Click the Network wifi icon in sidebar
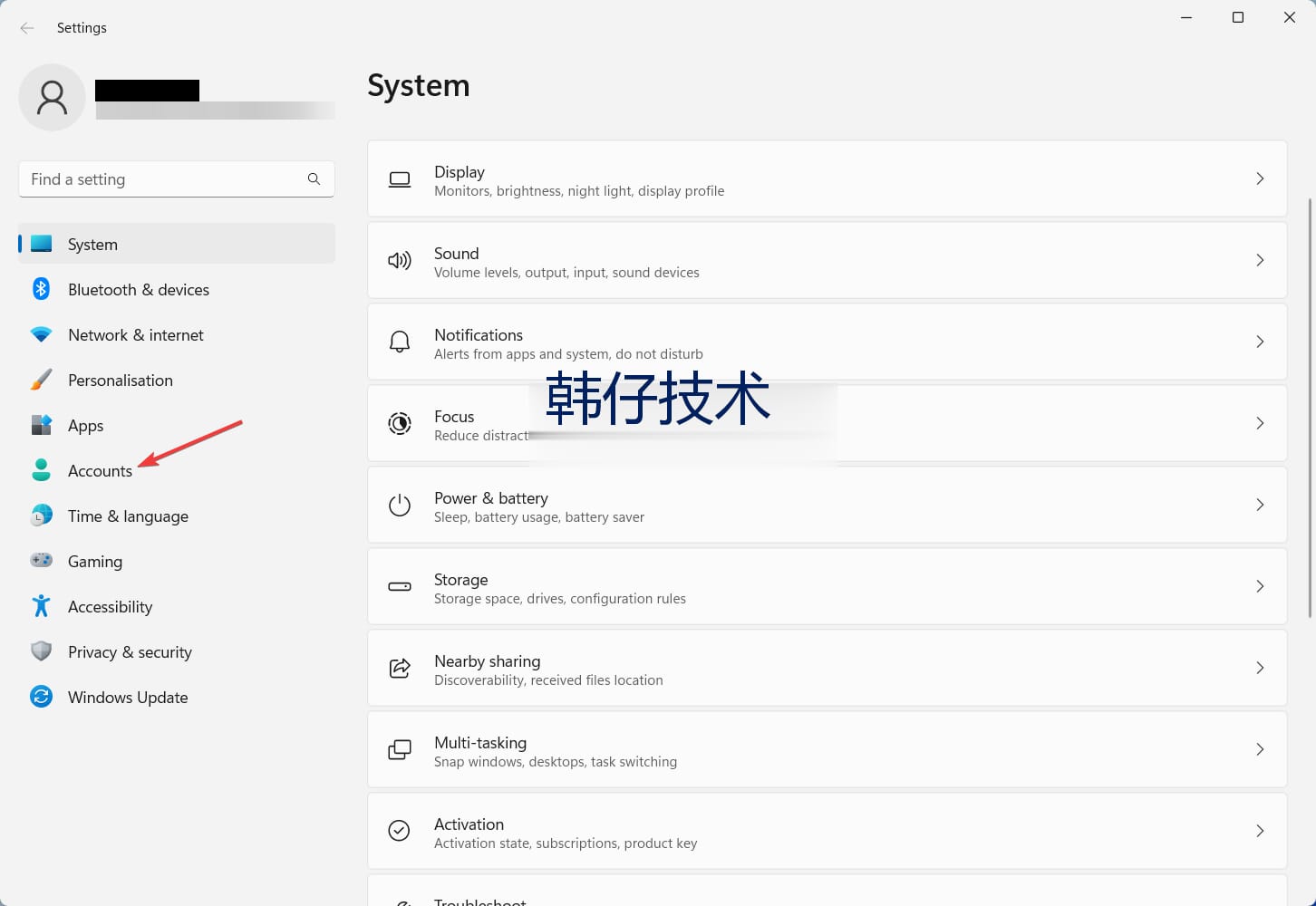Screen dimensions: 1316x906 click(41, 334)
